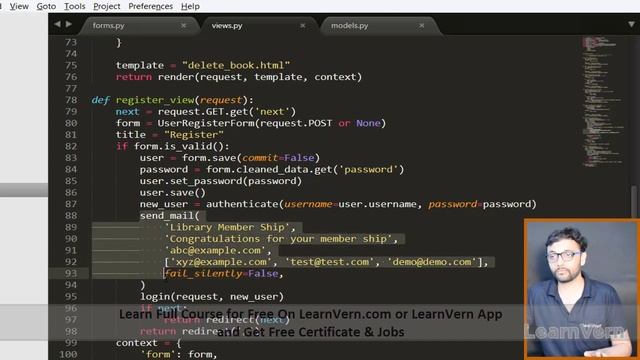Click the minimap code overview
Screen dimensions: 640x360
(x=603, y=101)
